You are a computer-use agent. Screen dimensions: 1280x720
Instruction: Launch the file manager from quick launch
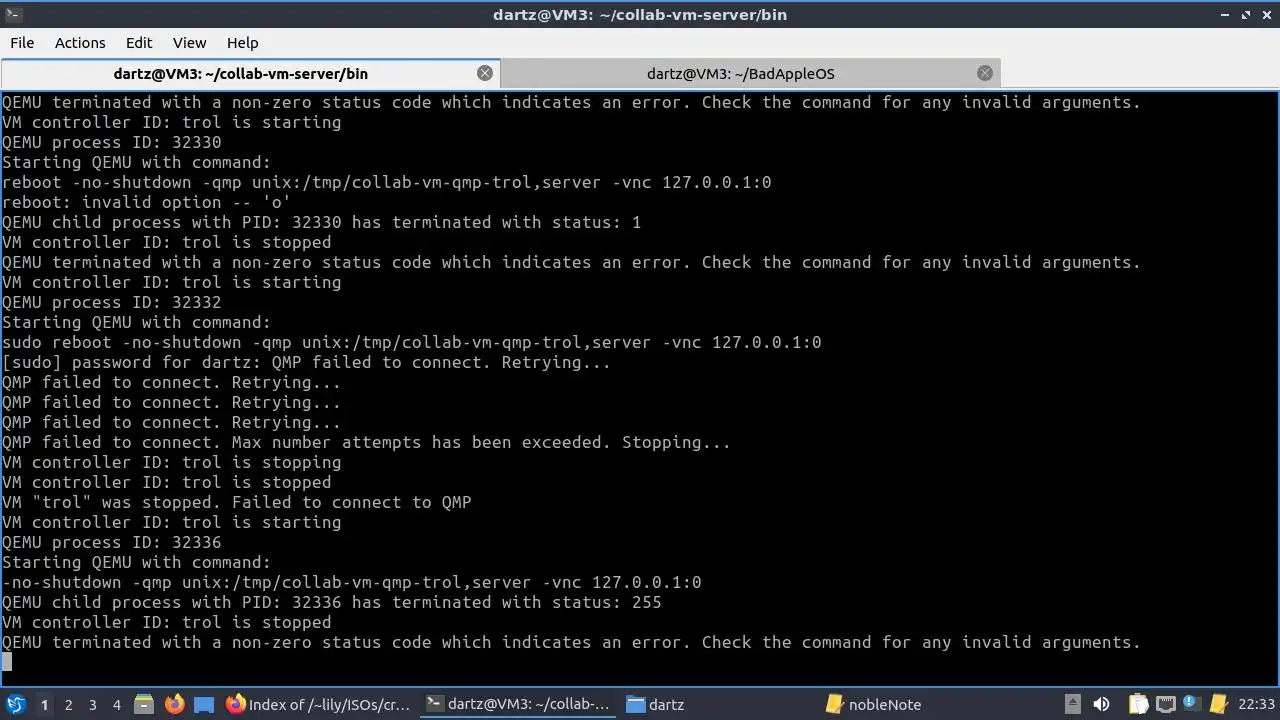(x=143, y=704)
